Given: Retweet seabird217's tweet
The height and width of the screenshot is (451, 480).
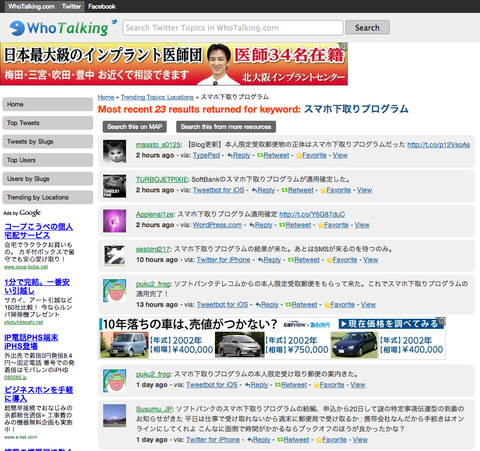Looking at the screenshot, I should [x=304, y=260].
